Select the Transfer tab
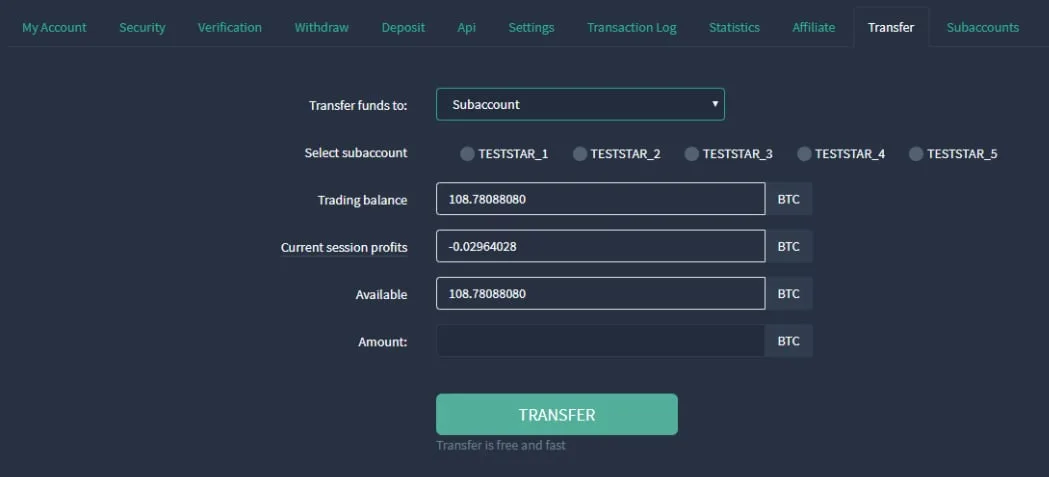The image size is (1049, 477). pos(890,27)
